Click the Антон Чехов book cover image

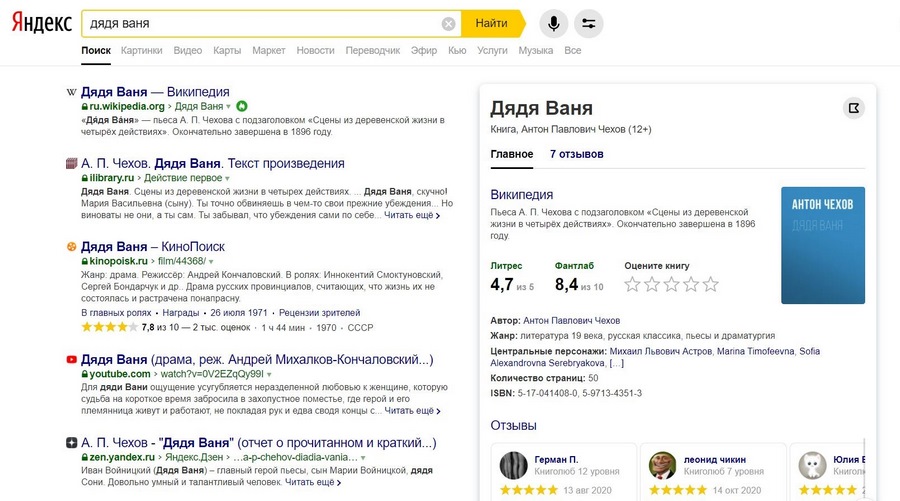click(823, 245)
